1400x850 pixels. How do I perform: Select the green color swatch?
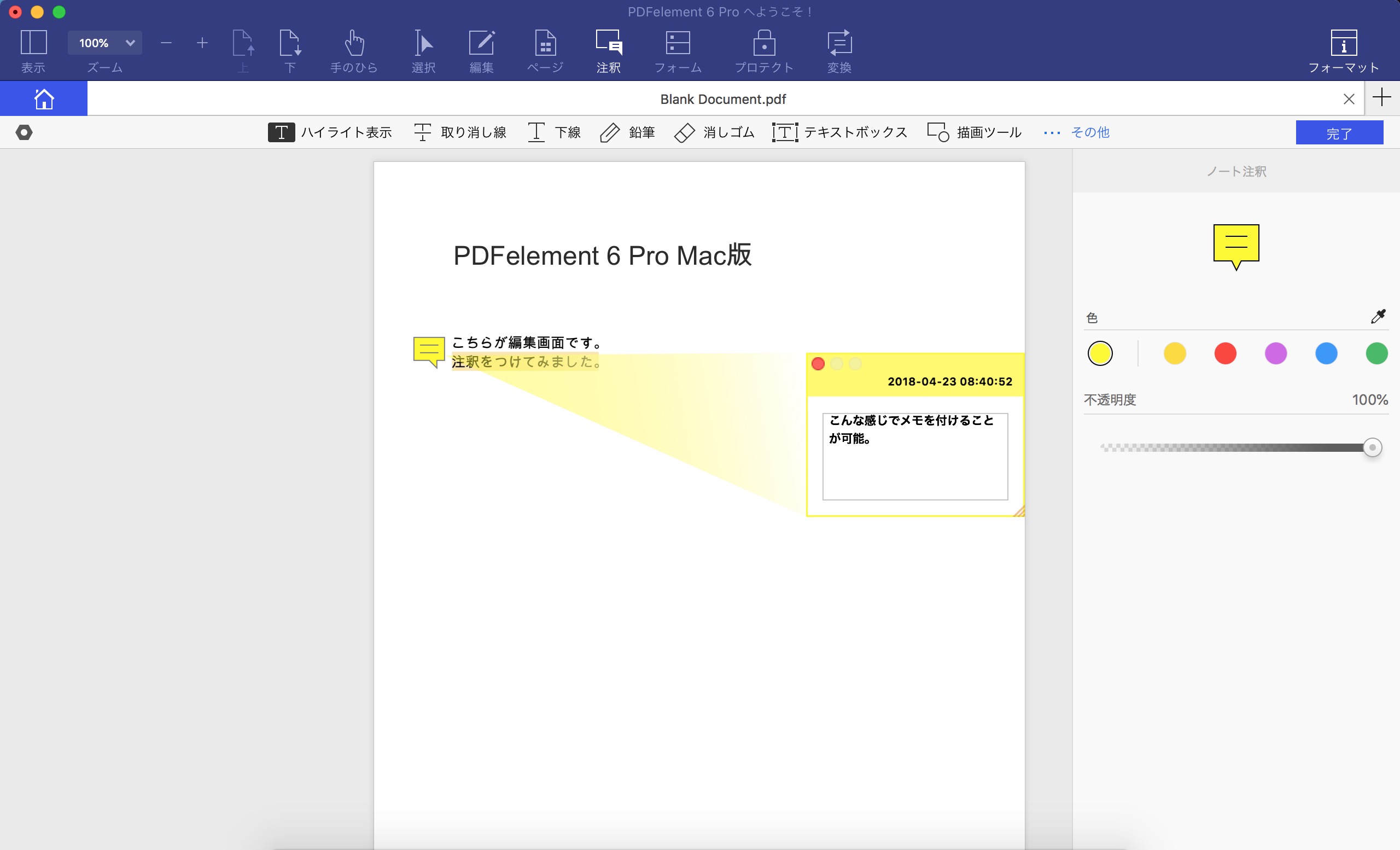tap(1376, 353)
